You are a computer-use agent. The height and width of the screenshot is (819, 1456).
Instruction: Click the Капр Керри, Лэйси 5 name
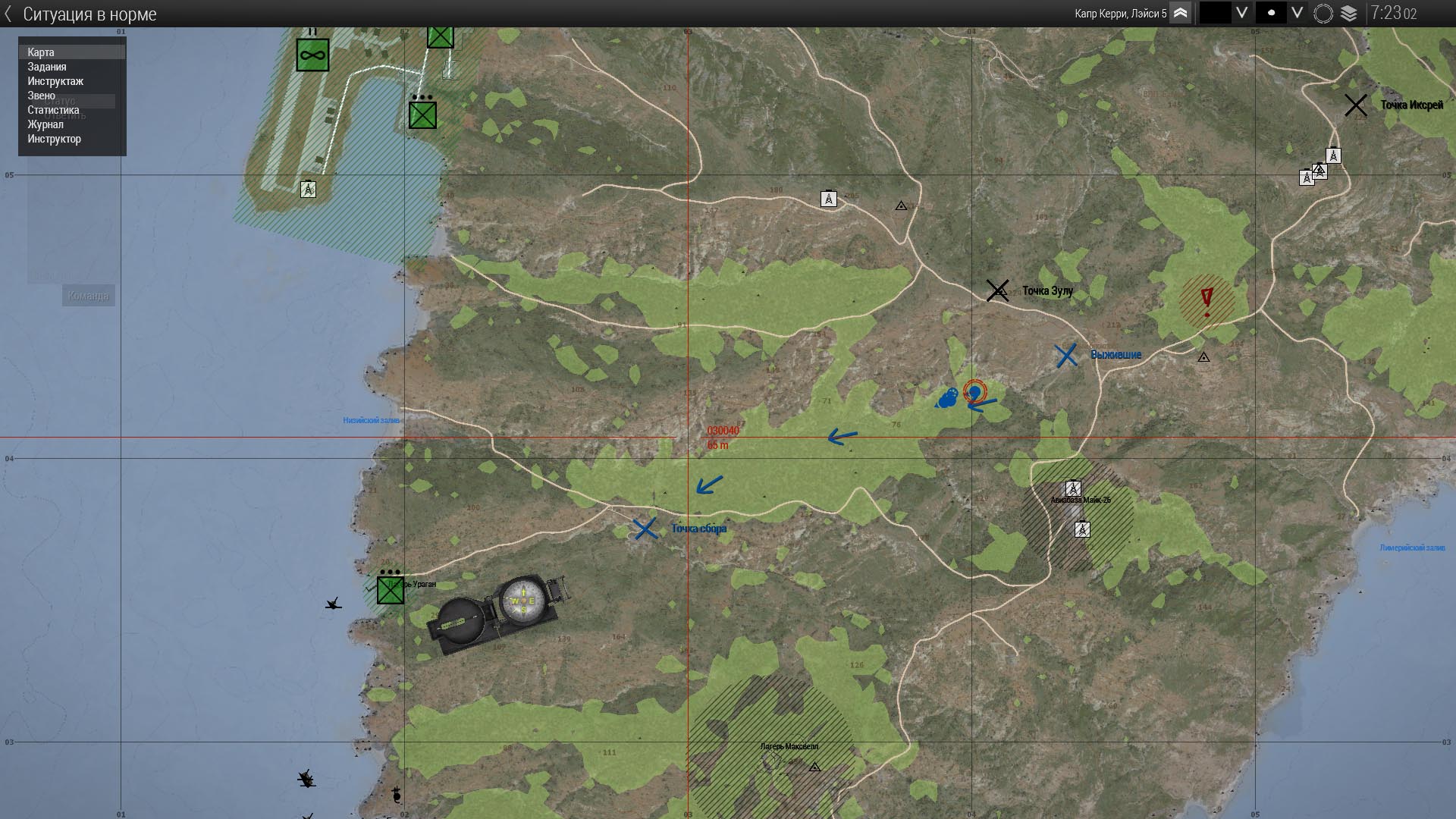tap(1120, 14)
